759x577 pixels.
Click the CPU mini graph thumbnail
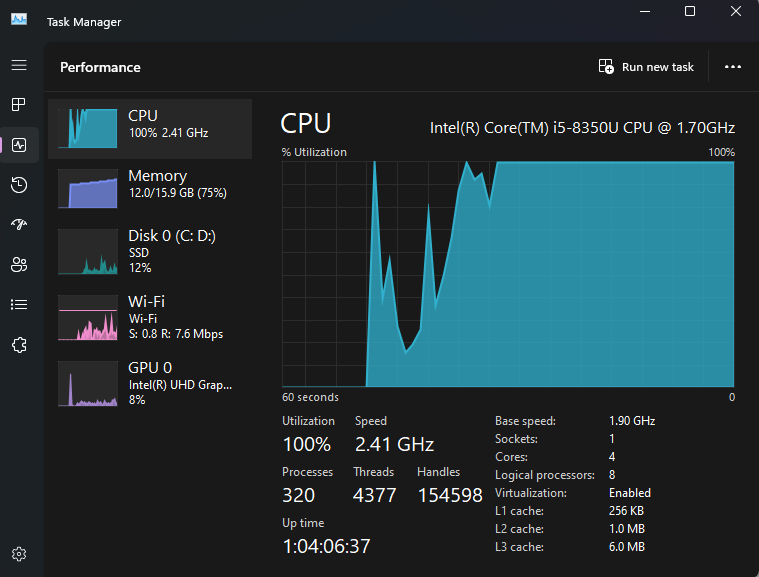coord(88,128)
